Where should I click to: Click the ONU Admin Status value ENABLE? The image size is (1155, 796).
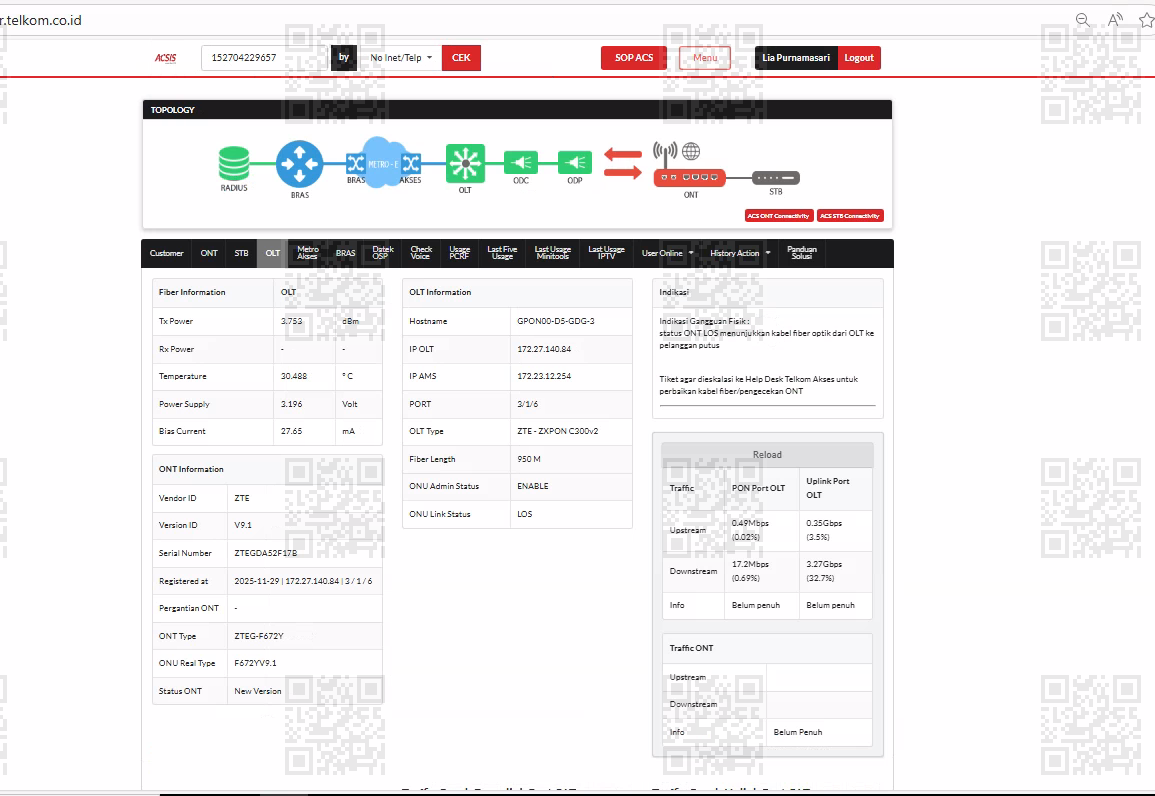coord(533,486)
